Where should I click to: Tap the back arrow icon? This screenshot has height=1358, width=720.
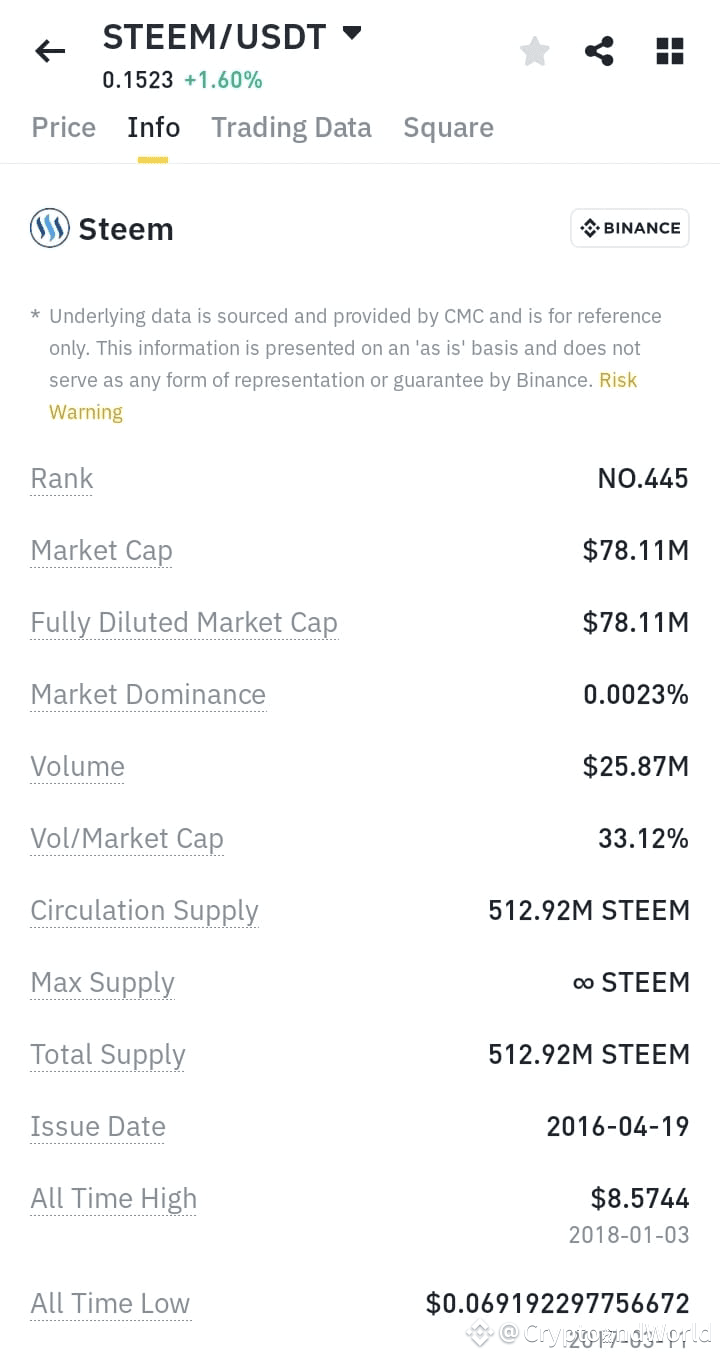coord(50,51)
